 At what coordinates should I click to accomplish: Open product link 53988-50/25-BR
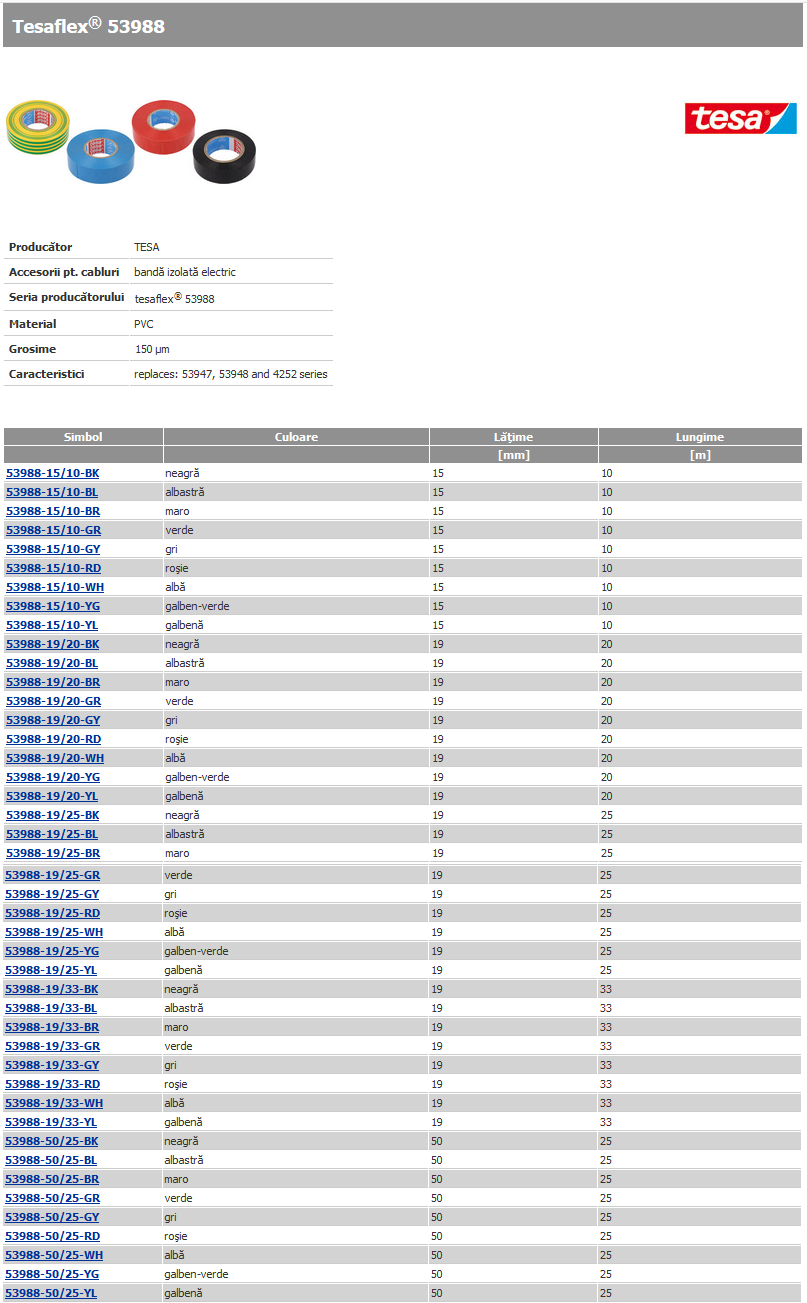(x=53, y=1179)
